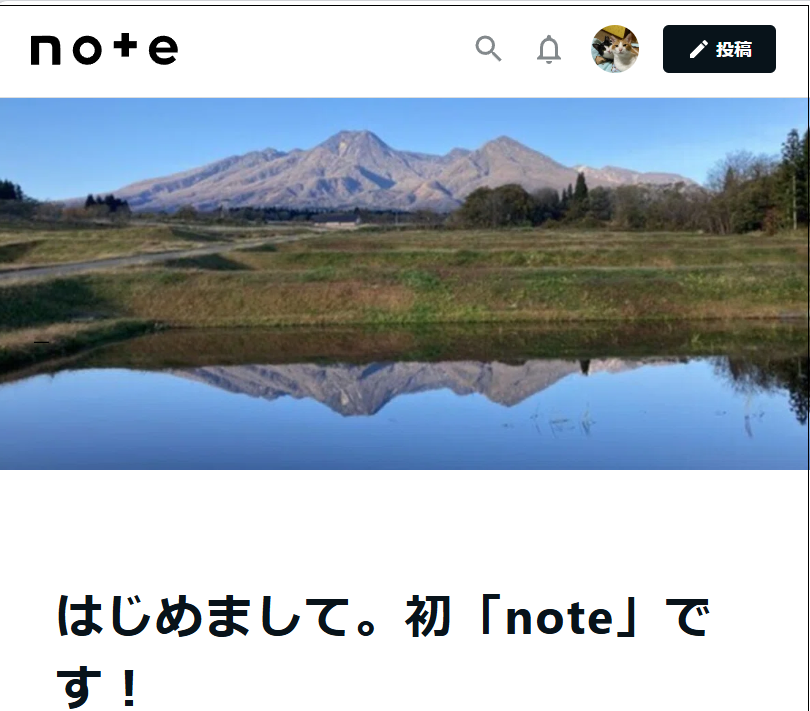Click the 投稿 text label
The height and width of the screenshot is (711, 810).
[734, 50]
